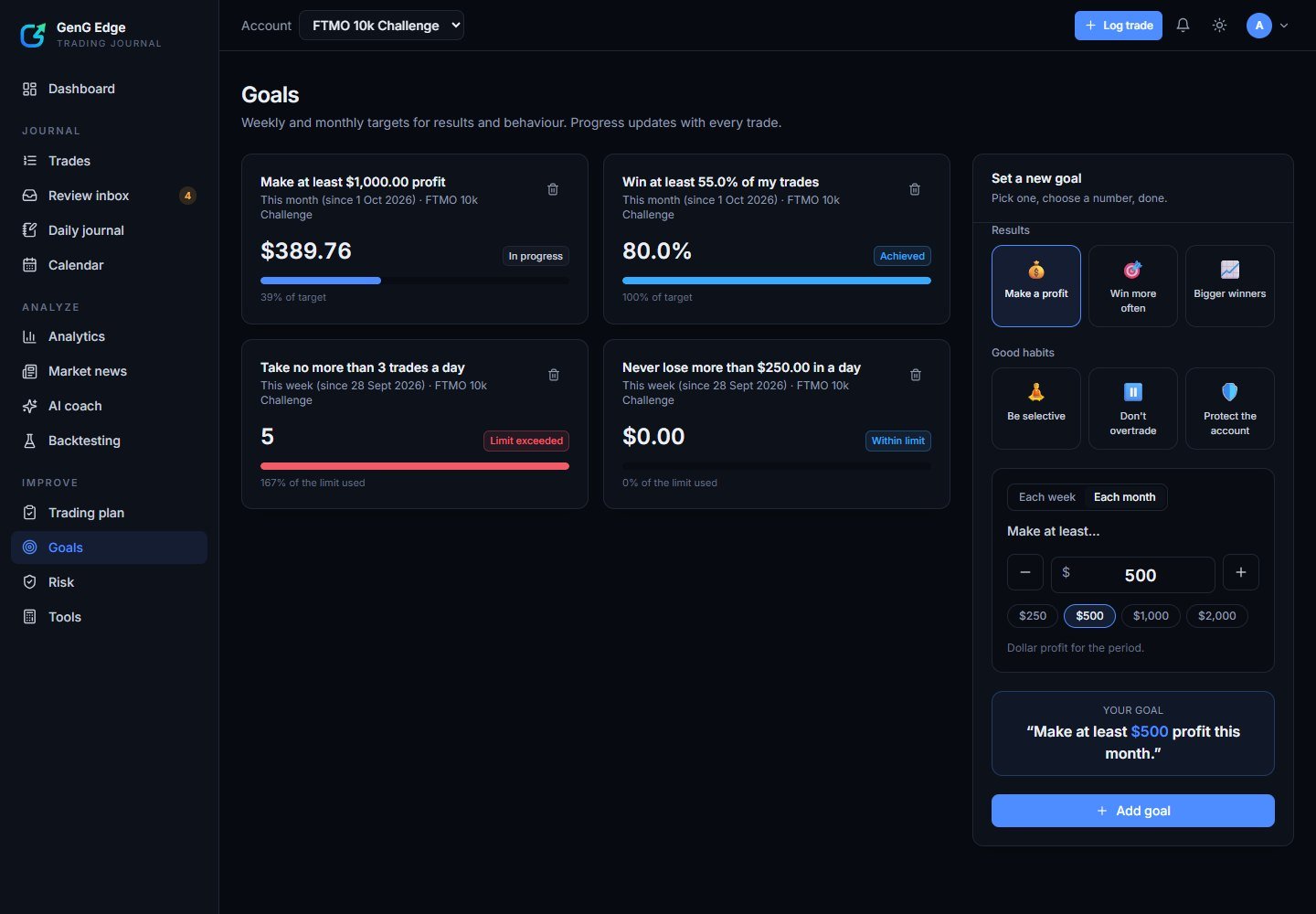
Task: Delete the $250.00 daily loss goal
Action: pos(916,375)
